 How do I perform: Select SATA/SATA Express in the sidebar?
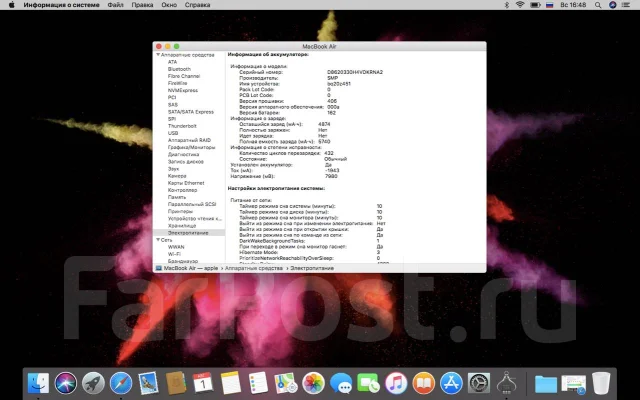tap(191, 112)
